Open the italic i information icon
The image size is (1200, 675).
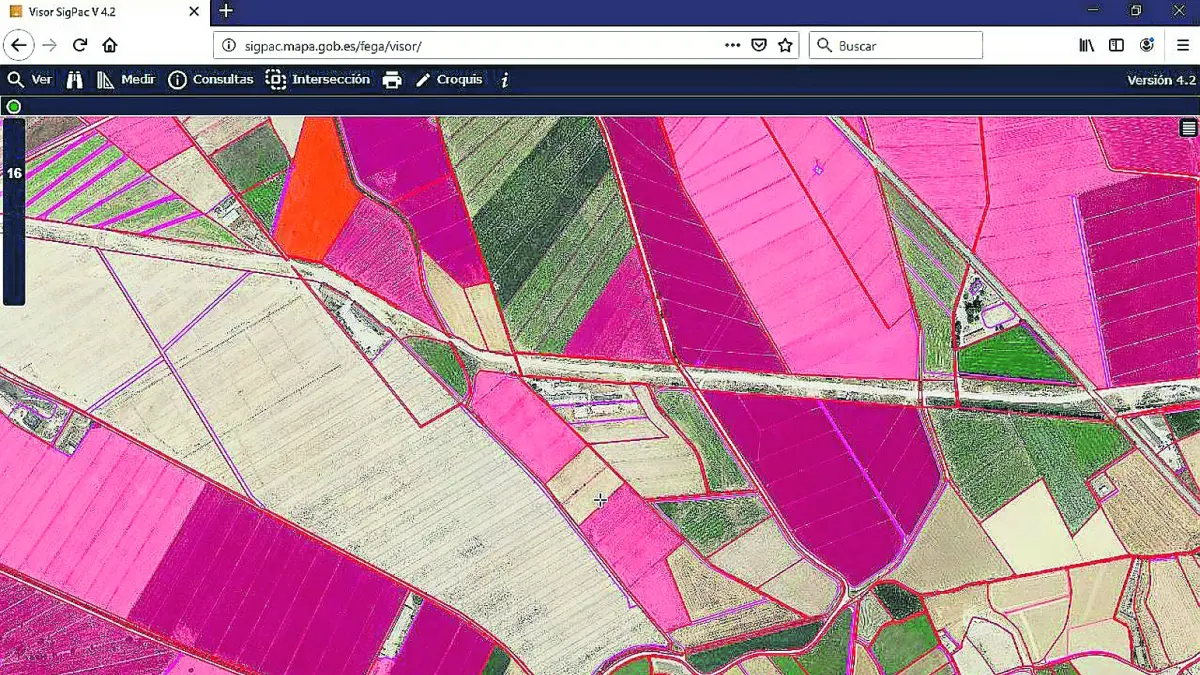pos(505,80)
